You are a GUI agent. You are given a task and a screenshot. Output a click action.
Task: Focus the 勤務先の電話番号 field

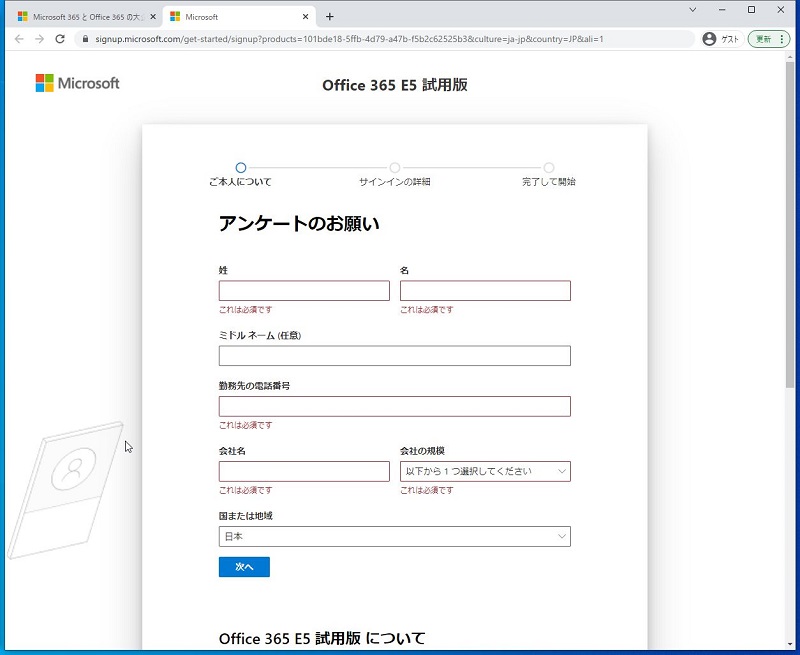[395, 407]
